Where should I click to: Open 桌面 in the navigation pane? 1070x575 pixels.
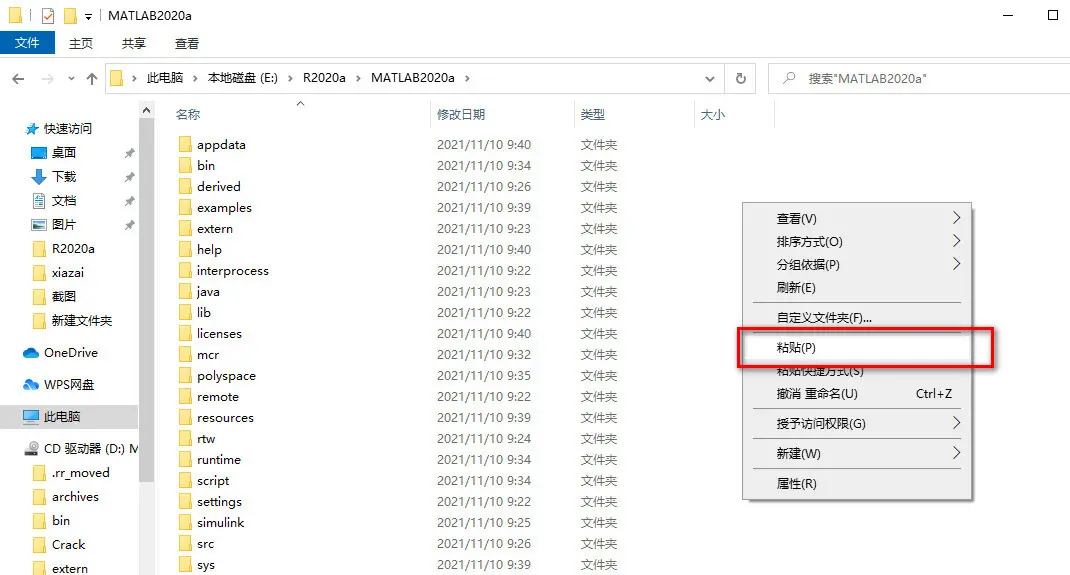63,153
